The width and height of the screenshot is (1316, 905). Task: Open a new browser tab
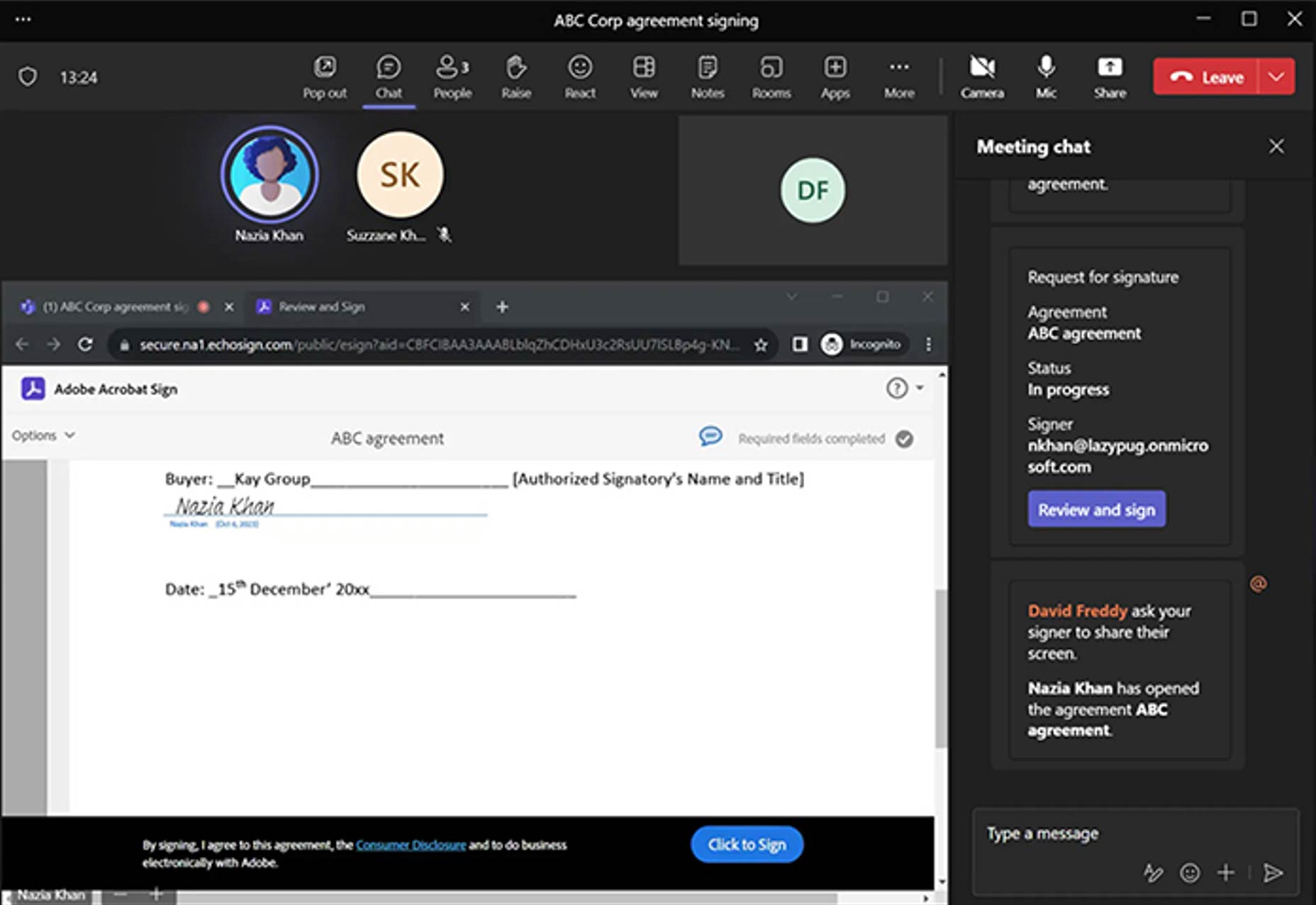[x=502, y=306]
